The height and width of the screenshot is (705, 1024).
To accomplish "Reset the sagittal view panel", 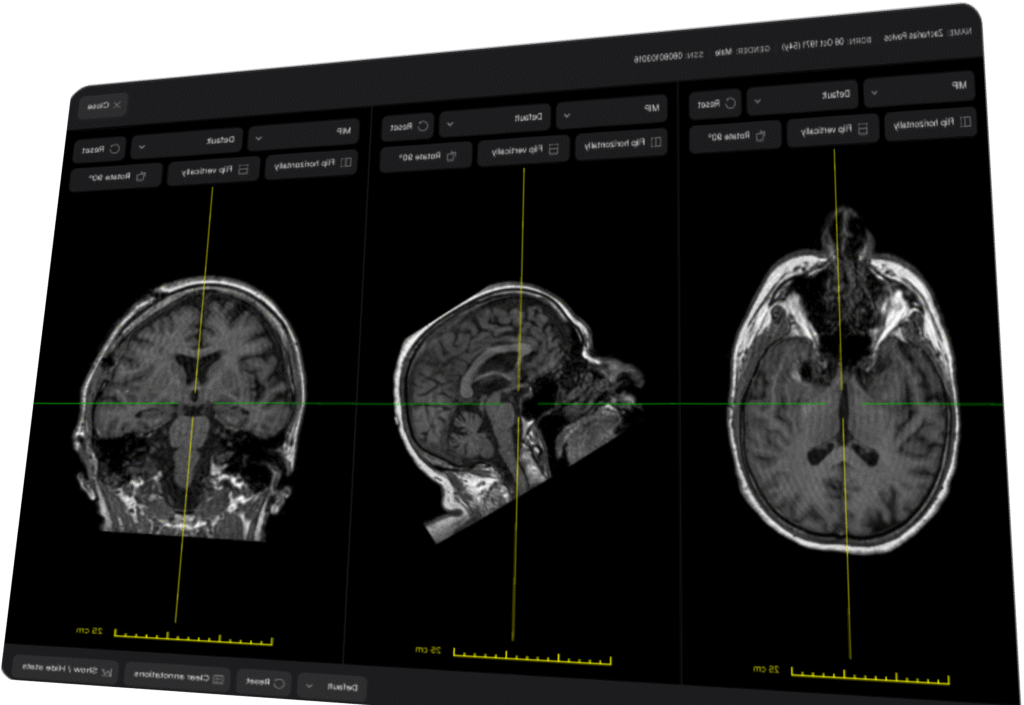I will point(408,127).
